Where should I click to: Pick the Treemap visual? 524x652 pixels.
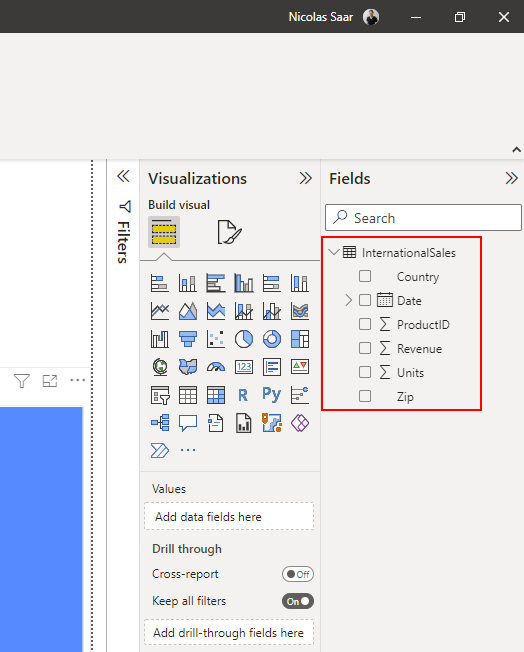coord(300,339)
